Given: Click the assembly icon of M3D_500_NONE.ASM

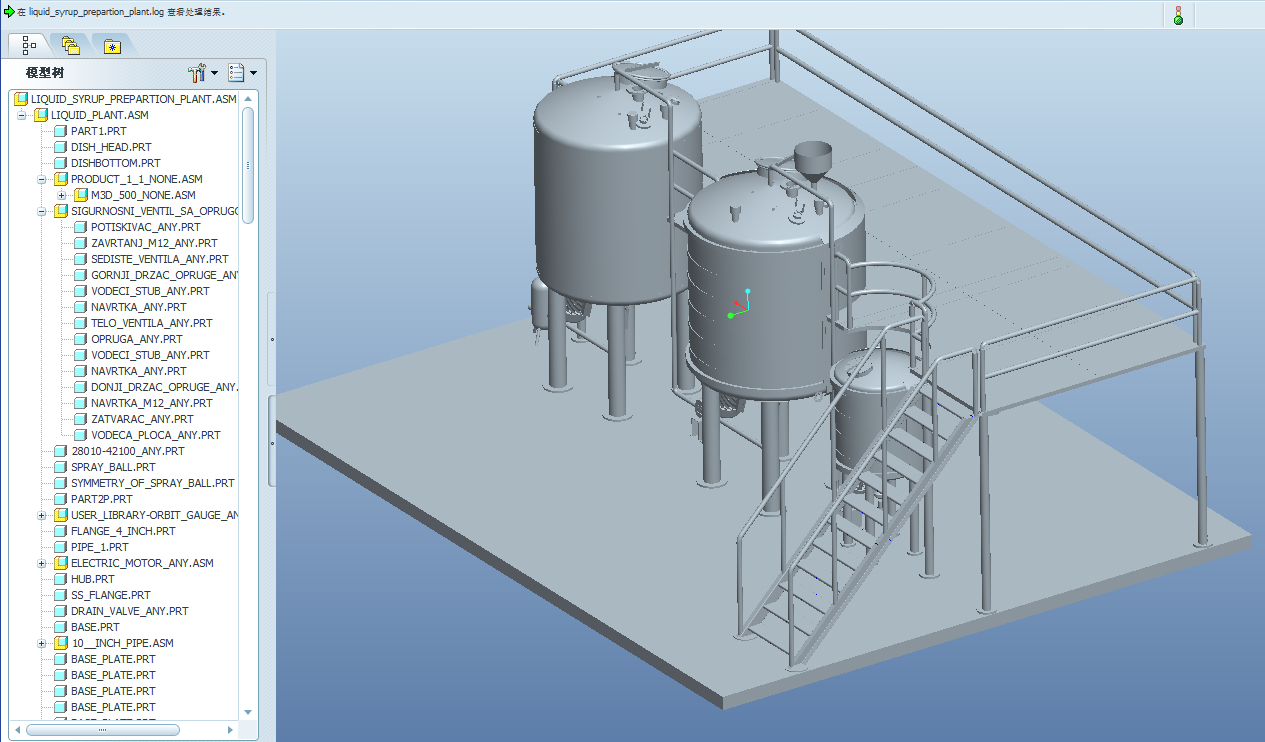Looking at the screenshot, I should (x=80, y=195).
